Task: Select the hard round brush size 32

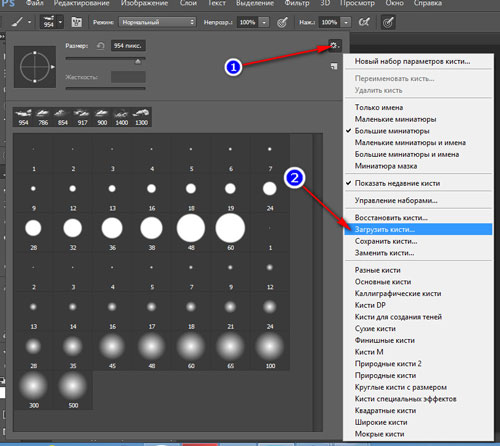Action: [x=73, y=233]
